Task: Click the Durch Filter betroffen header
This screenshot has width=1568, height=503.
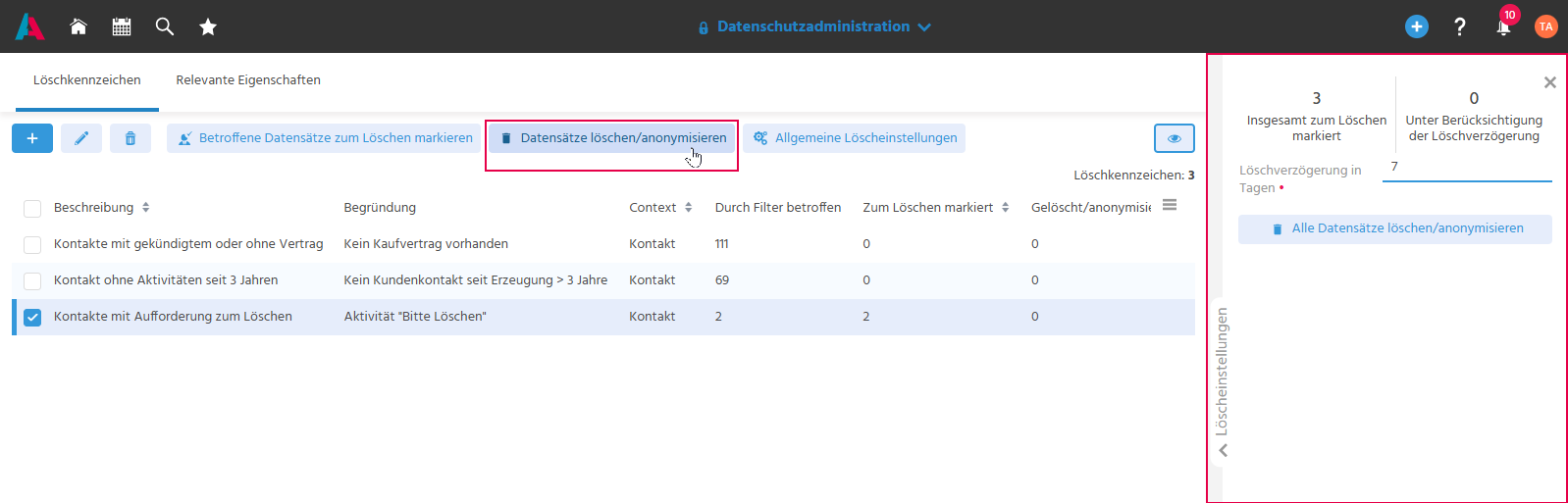Action: [778, 207]
